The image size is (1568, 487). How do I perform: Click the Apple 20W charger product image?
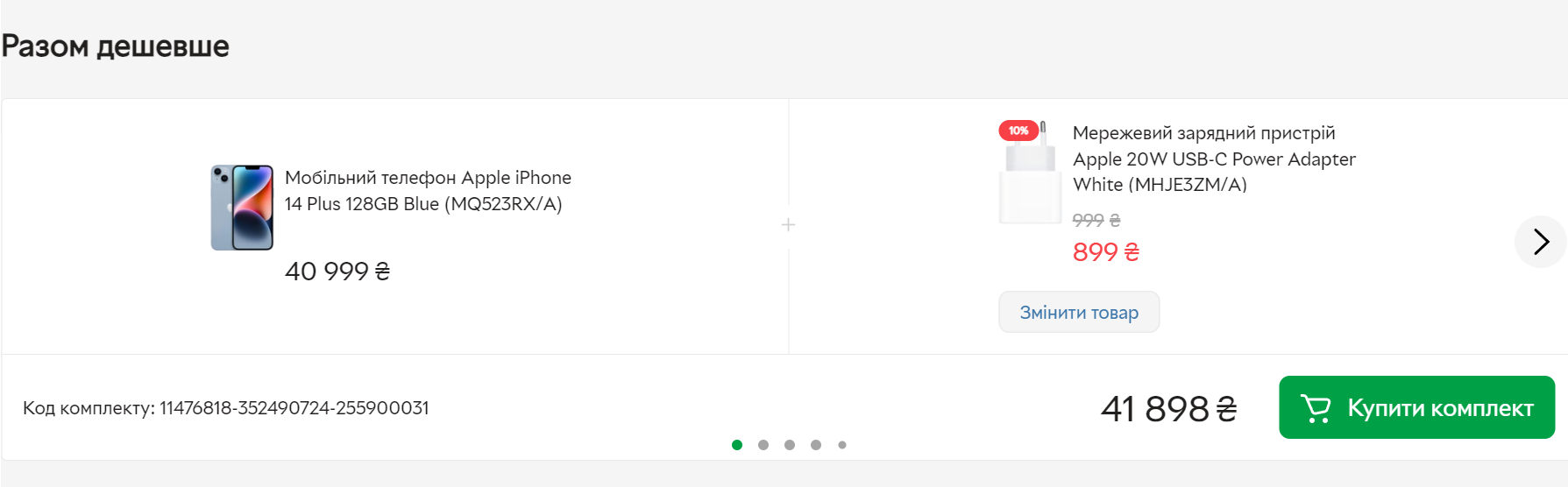click(x=1030, y=179)
